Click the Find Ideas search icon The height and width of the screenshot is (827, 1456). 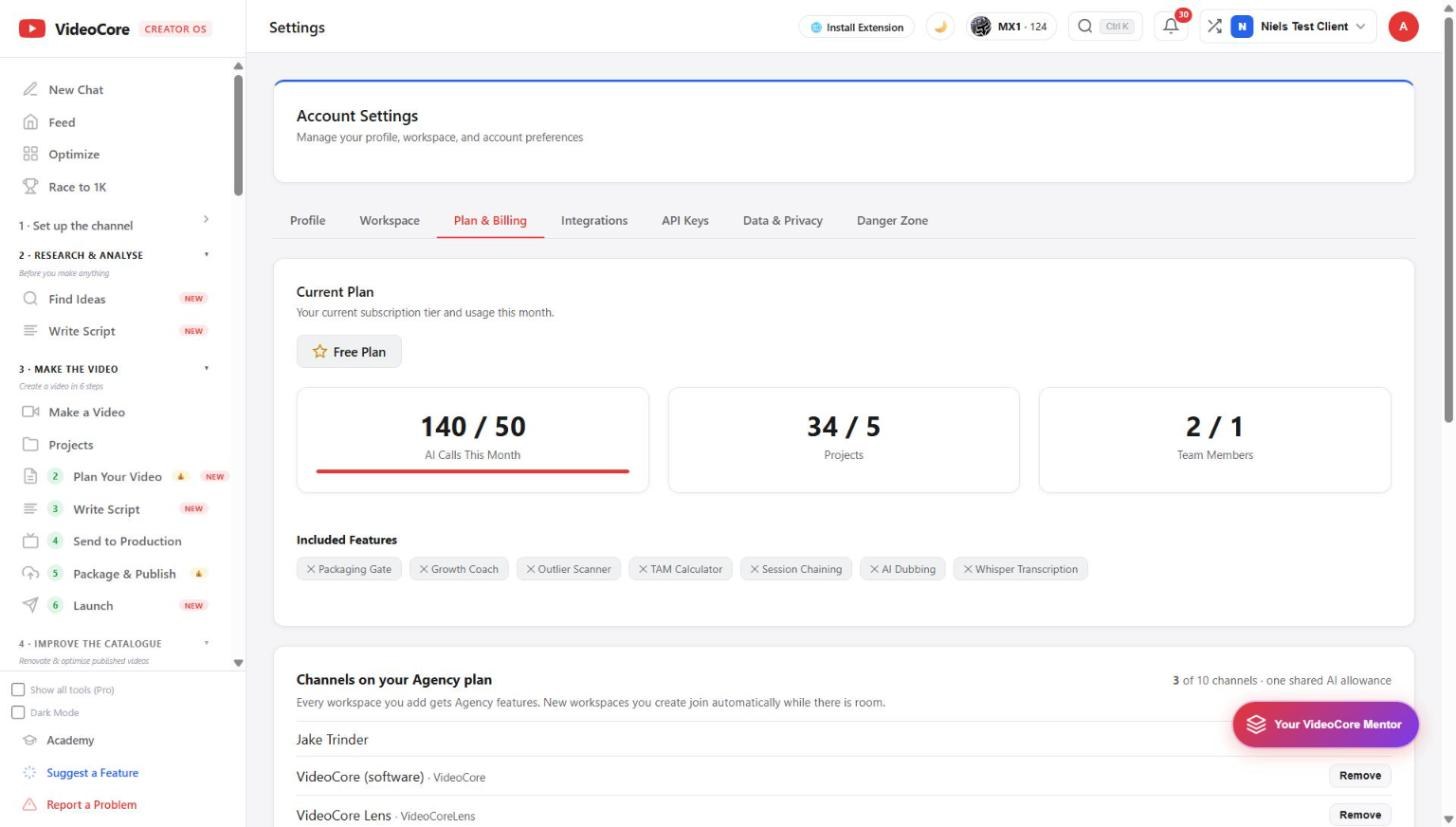(x=30, y=299)
